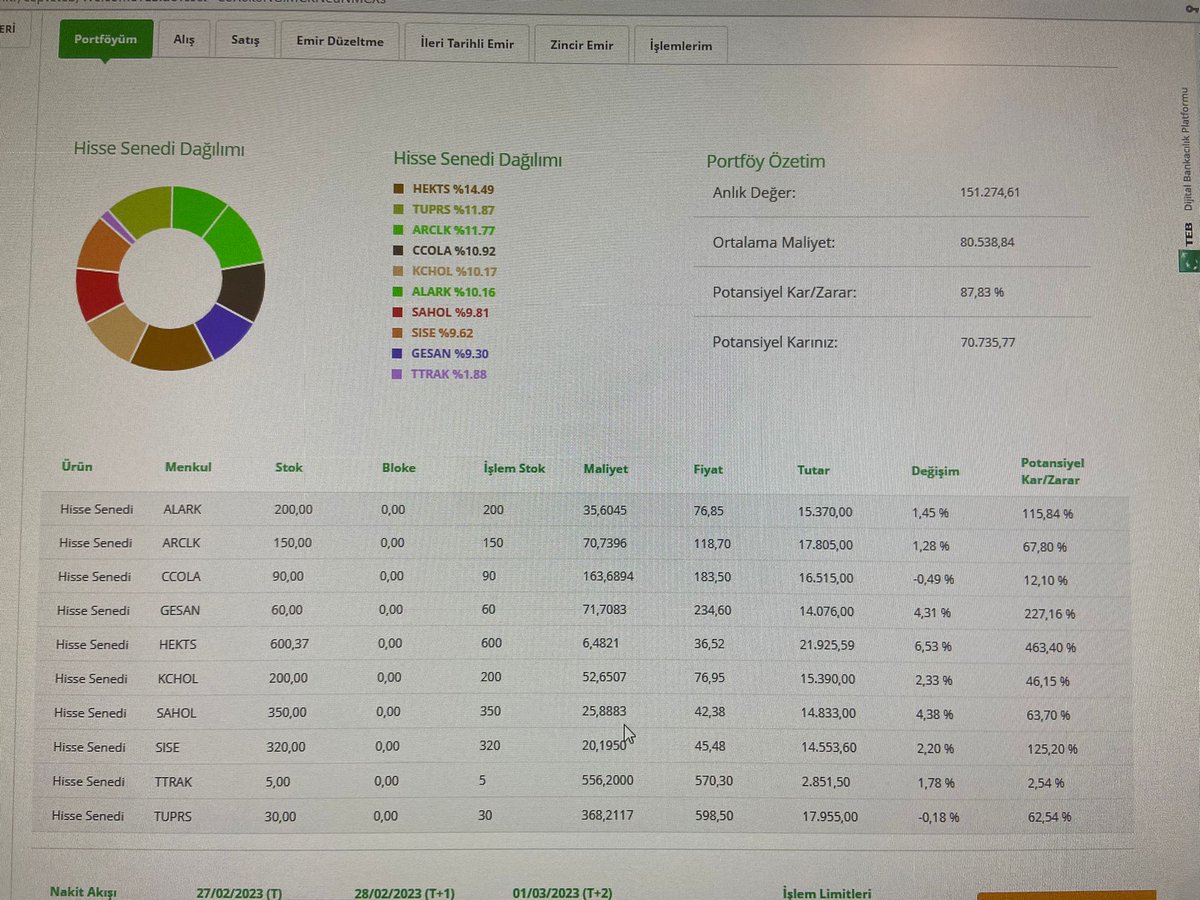1200x900 pixels.
Task: Click ARCLK total amount 17.805,00
Action: [x=826, y=545]
